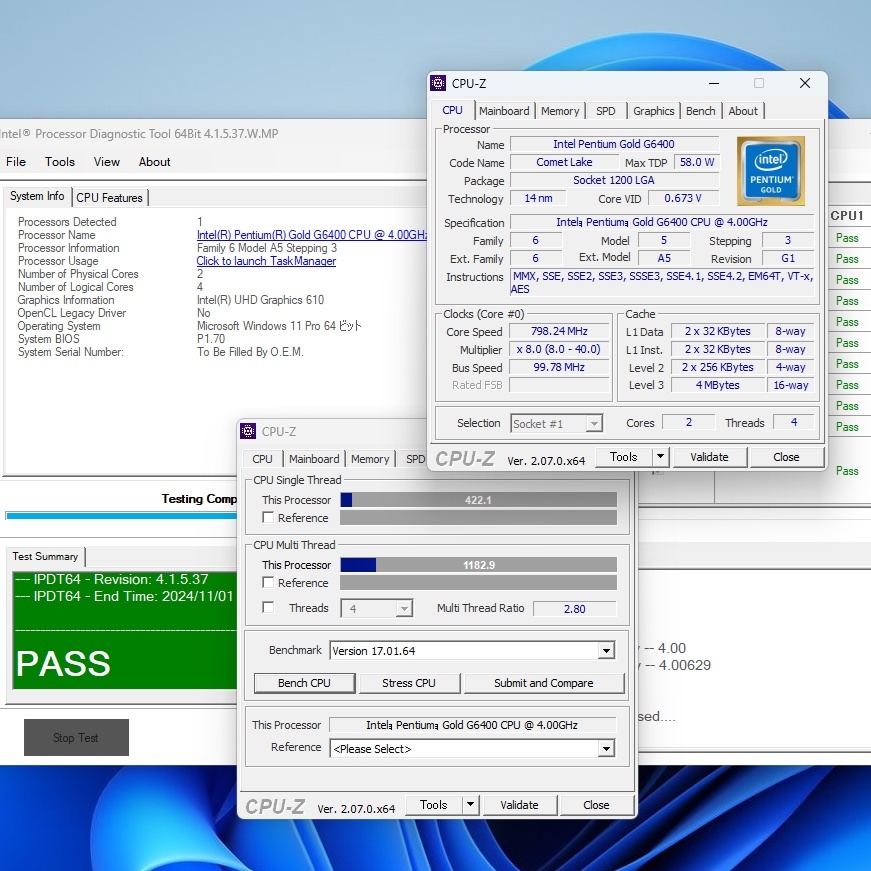Click the CPU-Z icon in main window title bar
The width and height of the screenshot is (871, 871).
pyautogui.click(x=438, y=84)
